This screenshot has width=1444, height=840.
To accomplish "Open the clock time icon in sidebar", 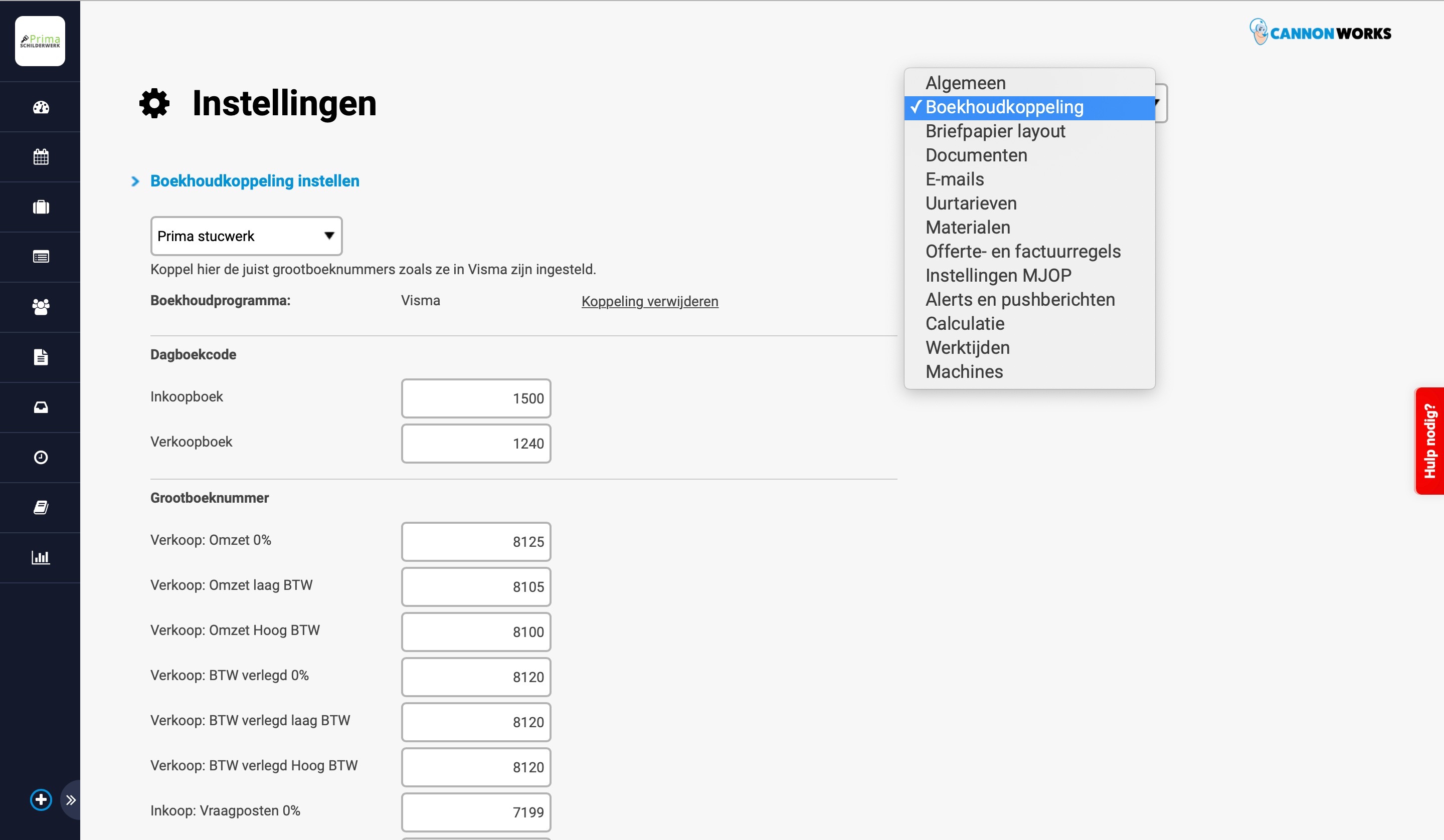I will (41, 457).
